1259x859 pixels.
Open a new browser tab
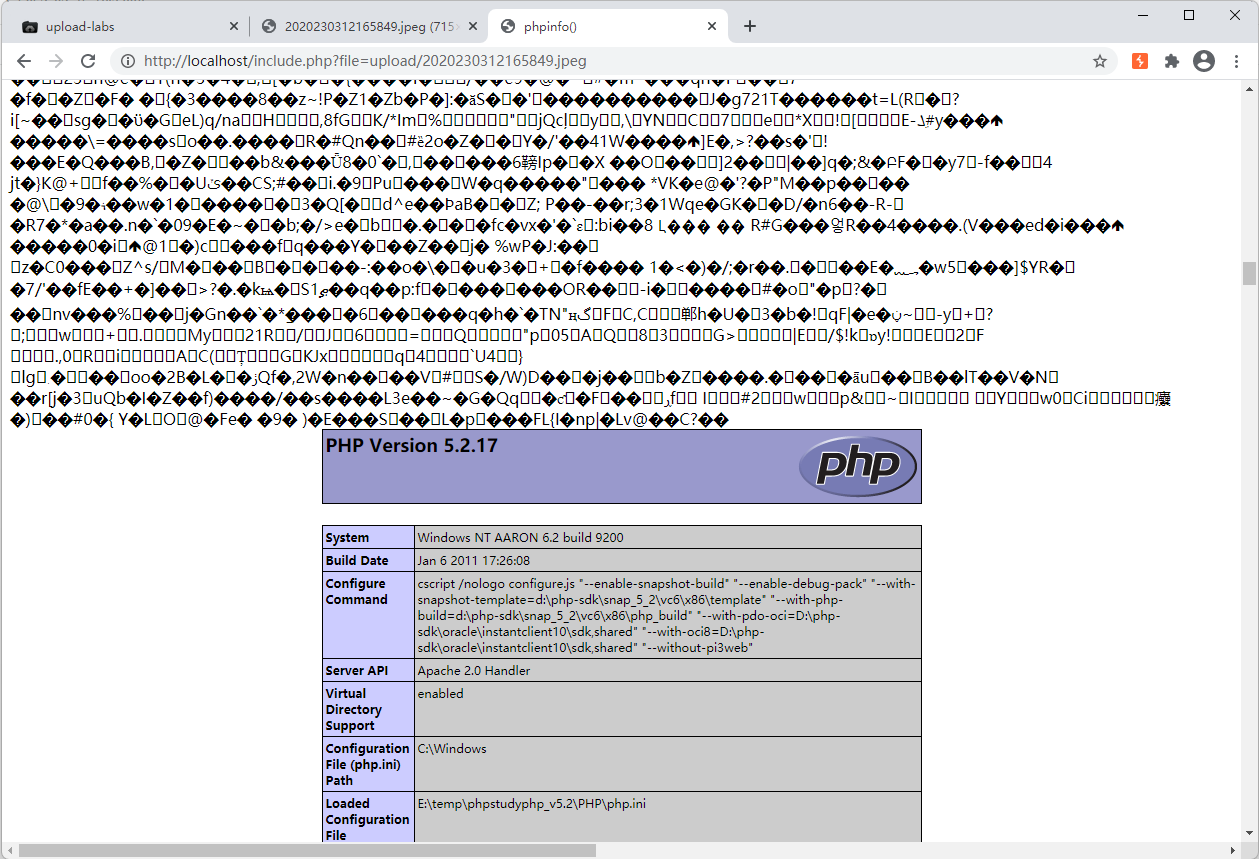coord(749,26)
